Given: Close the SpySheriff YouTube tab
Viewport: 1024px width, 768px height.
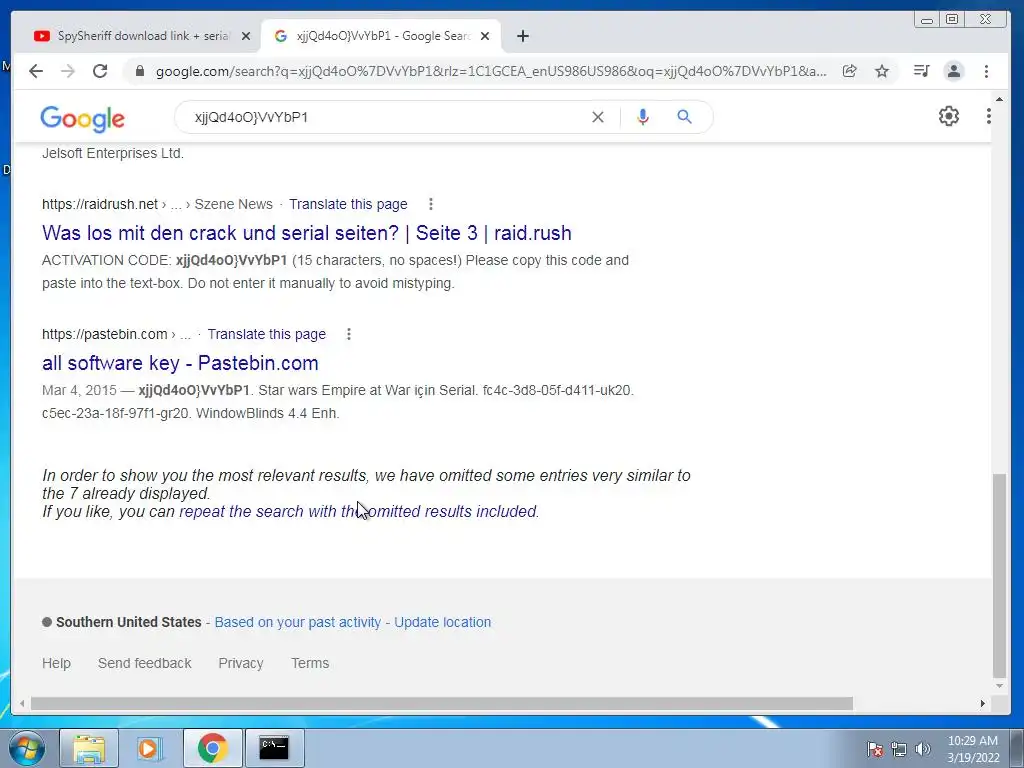Looking at the screenshot, I should click(246, 36).
